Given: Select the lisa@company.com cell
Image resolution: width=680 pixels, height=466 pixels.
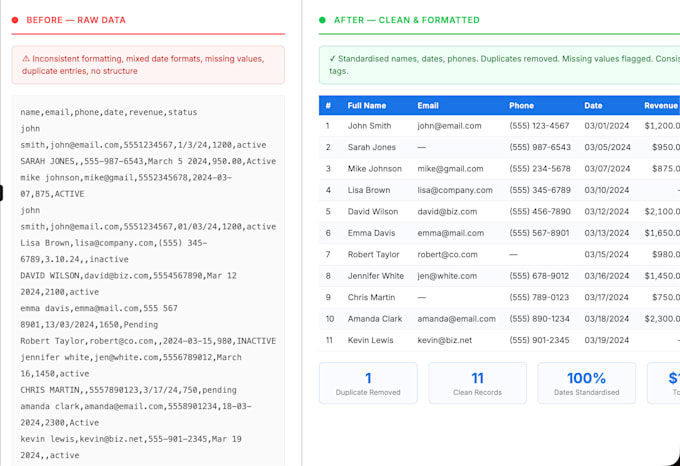Looking at the screenshot, I should (455, 190).
